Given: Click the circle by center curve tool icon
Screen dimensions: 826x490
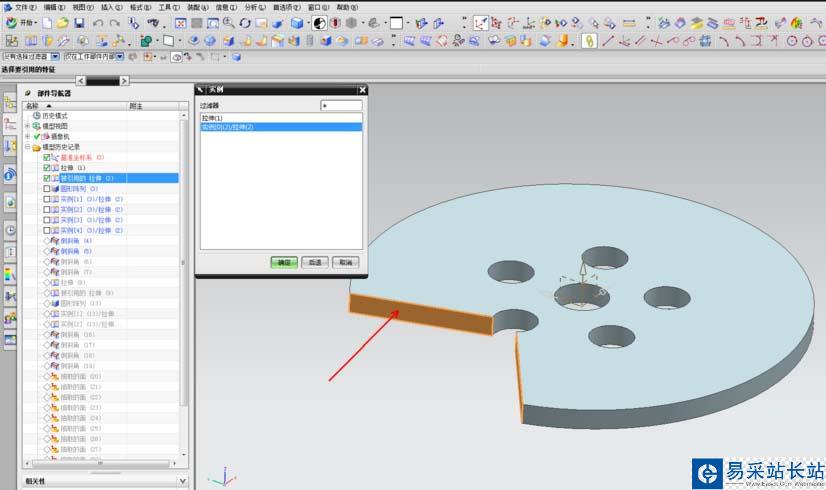Looking at the screenshot, I should point(792,41).
